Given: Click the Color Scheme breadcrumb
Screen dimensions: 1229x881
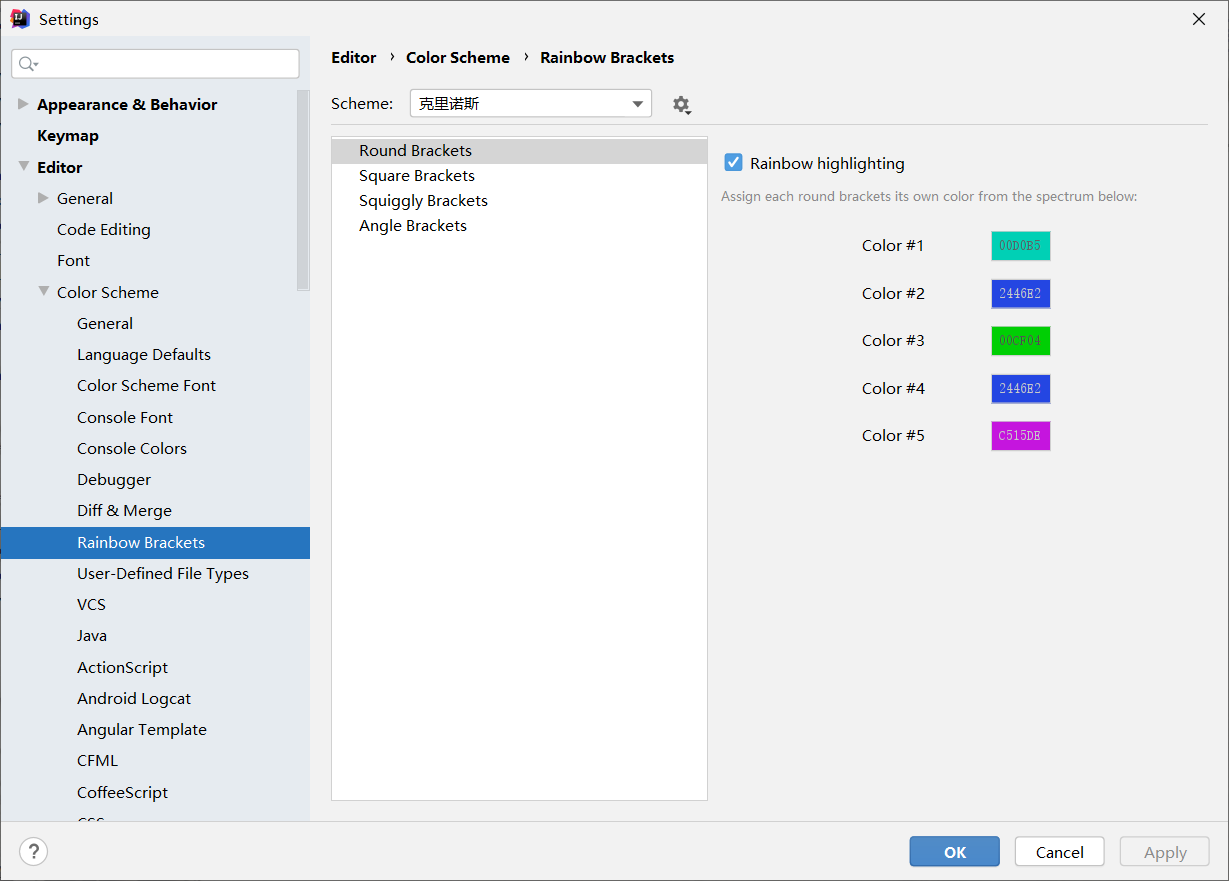Looking at the screenshot, I should click(458, 57).
